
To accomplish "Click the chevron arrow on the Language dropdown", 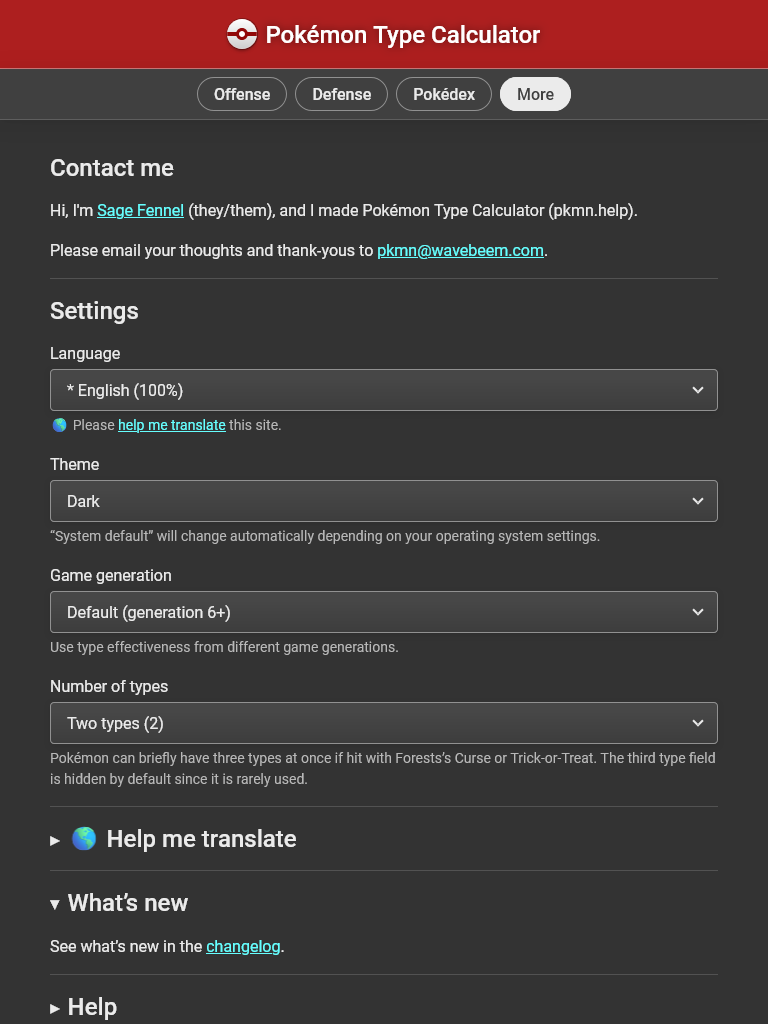I will click(x=697, y=390).
